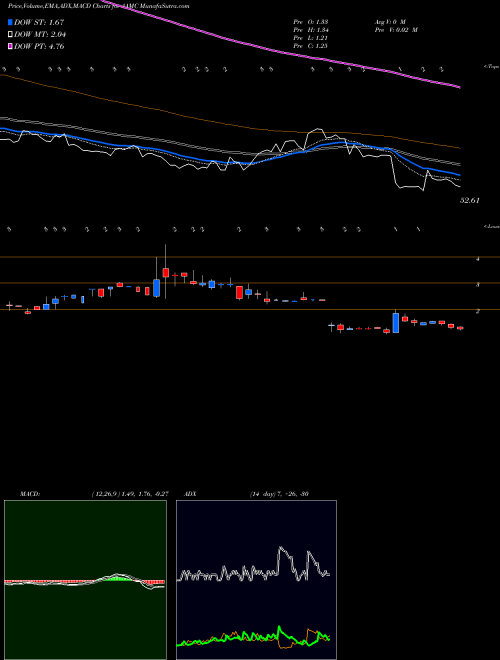Select the DOW MT: 2.04 legend label
500x660 pixels.
click(40, 35)
